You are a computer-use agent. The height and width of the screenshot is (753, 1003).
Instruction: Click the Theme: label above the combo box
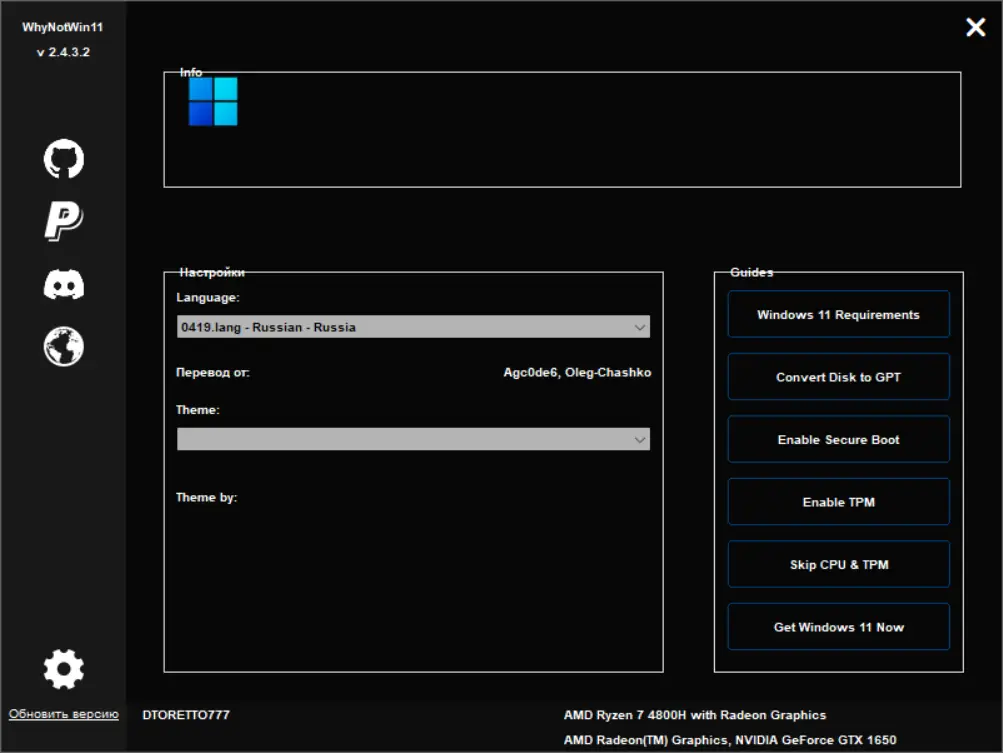coord(197,409)
